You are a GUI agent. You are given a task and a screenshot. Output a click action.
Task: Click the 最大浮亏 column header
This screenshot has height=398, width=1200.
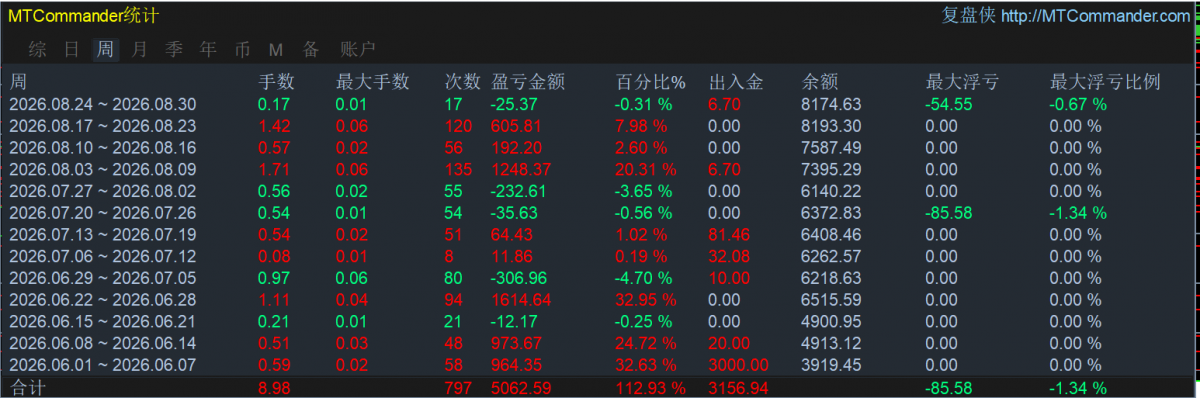pos(963,82)
